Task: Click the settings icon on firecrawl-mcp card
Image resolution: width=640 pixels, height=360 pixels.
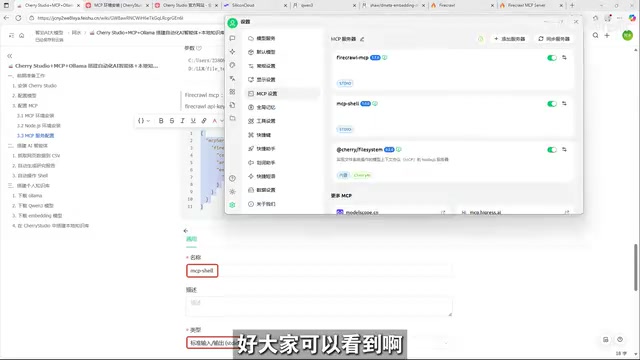Action: (564, 58)
